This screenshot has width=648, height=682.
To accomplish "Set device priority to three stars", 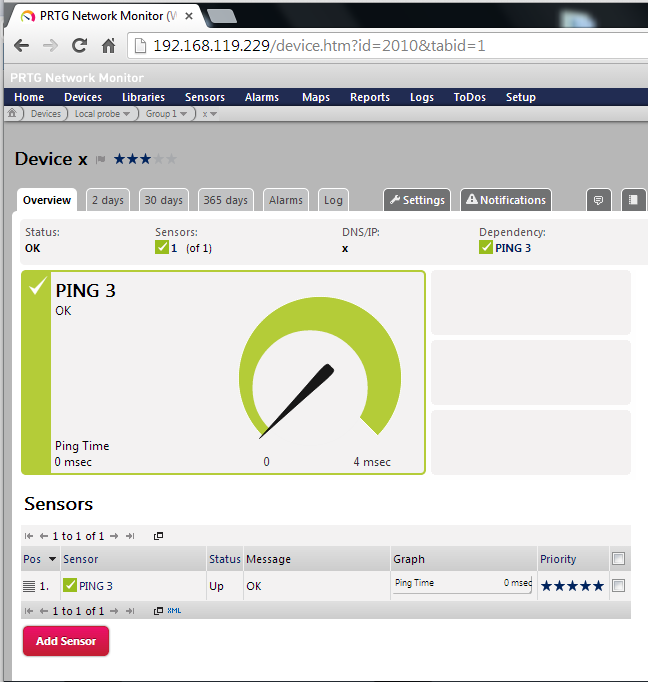I will click(146, 159).
